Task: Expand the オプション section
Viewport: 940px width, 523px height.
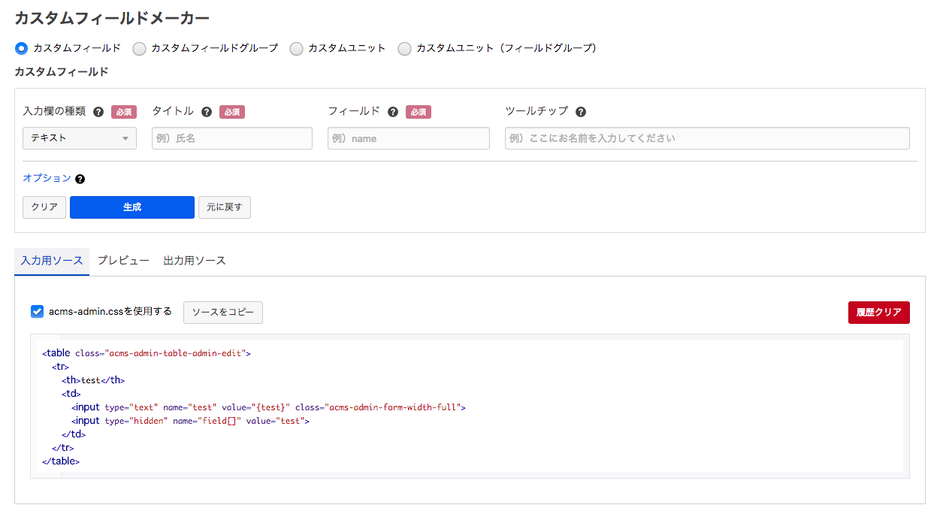Action: click(x=47, y=178)
